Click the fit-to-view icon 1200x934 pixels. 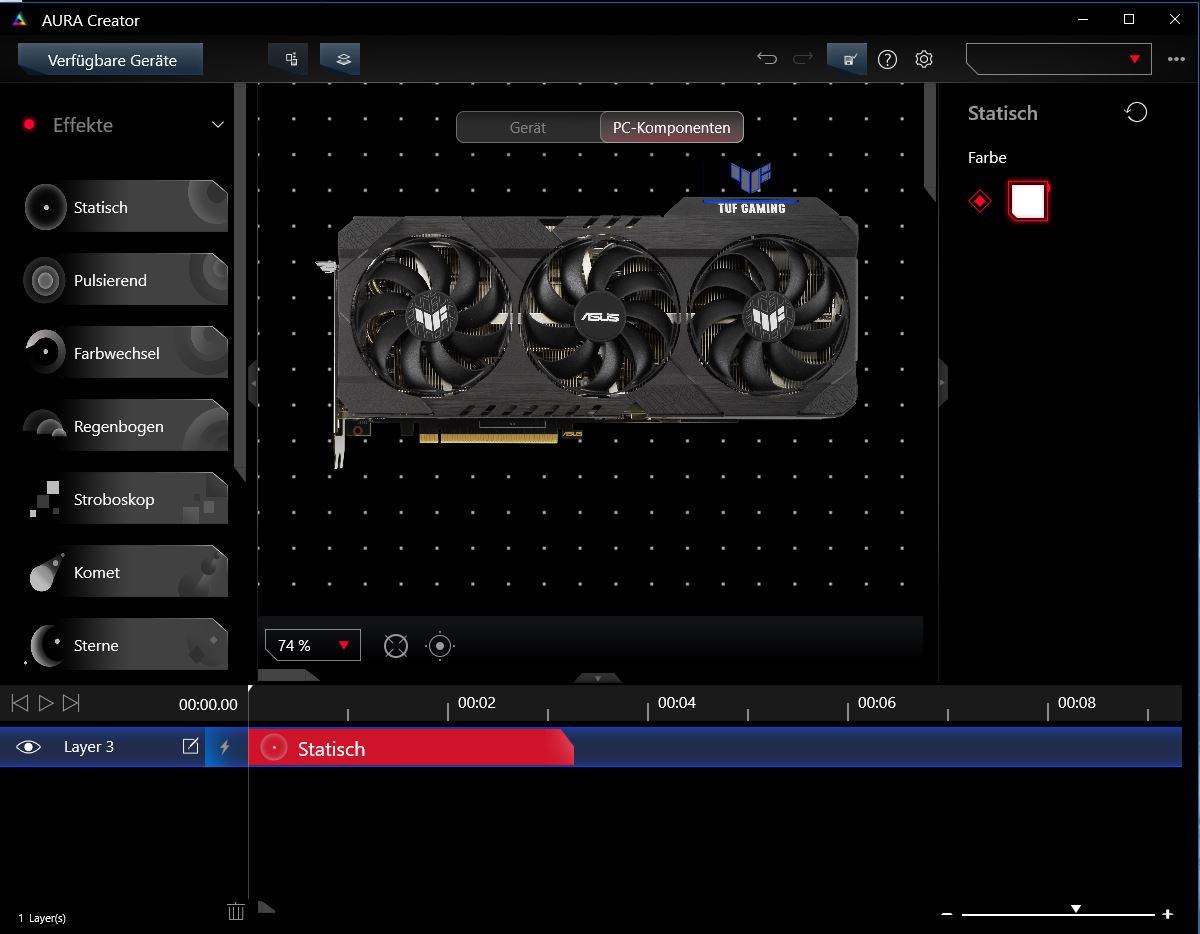(396, 646)
